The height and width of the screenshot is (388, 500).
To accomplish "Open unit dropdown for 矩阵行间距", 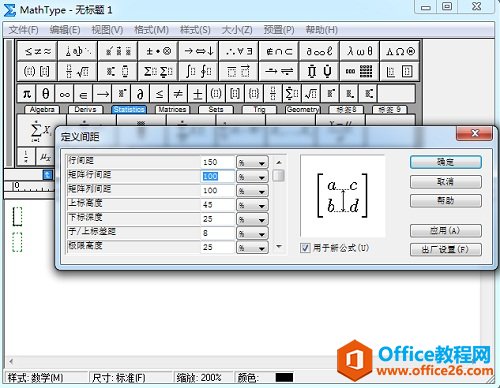I will point(252,177).
